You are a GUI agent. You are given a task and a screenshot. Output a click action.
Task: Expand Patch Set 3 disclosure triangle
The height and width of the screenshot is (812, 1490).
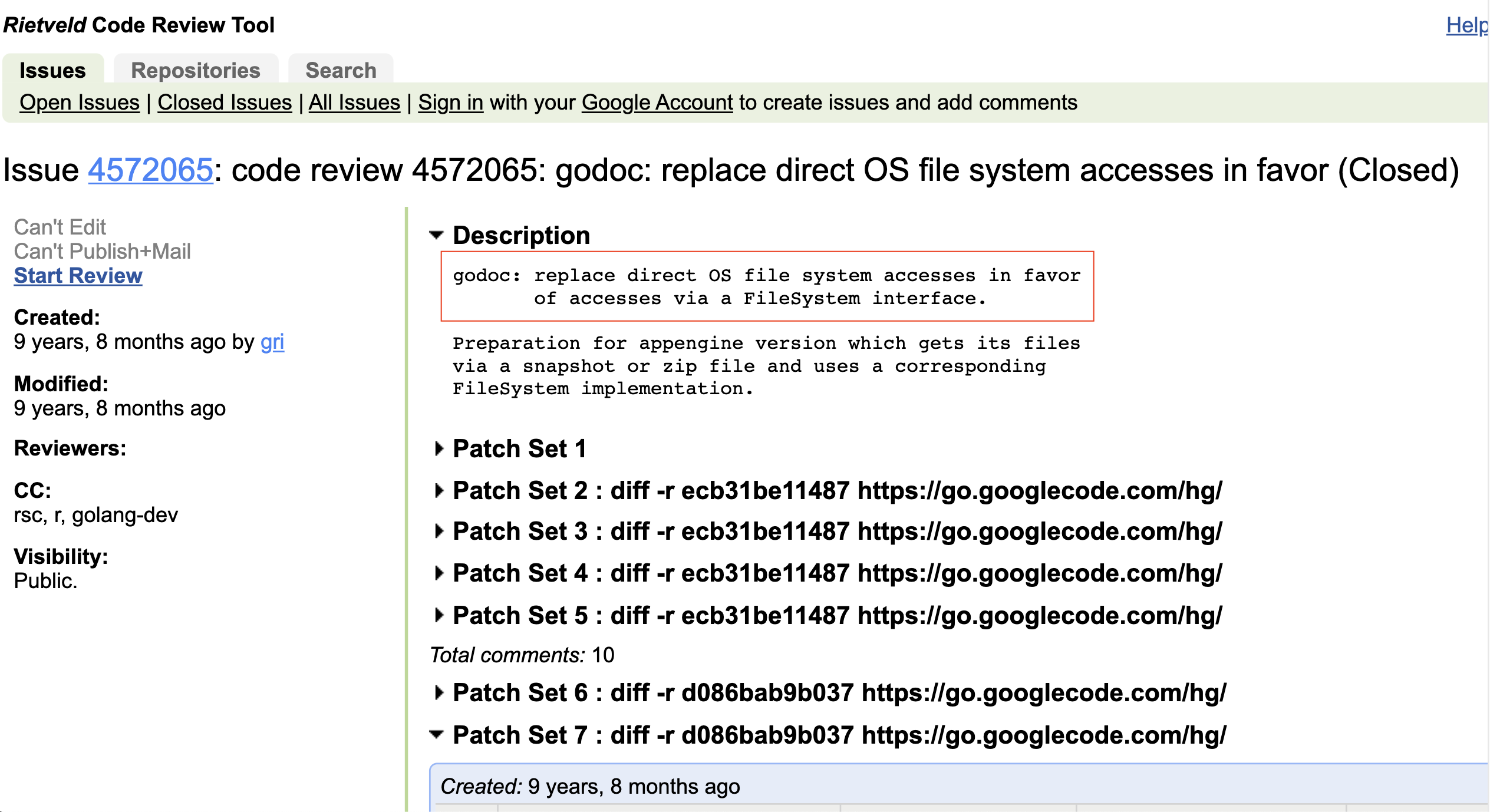(x=439, y=531)
